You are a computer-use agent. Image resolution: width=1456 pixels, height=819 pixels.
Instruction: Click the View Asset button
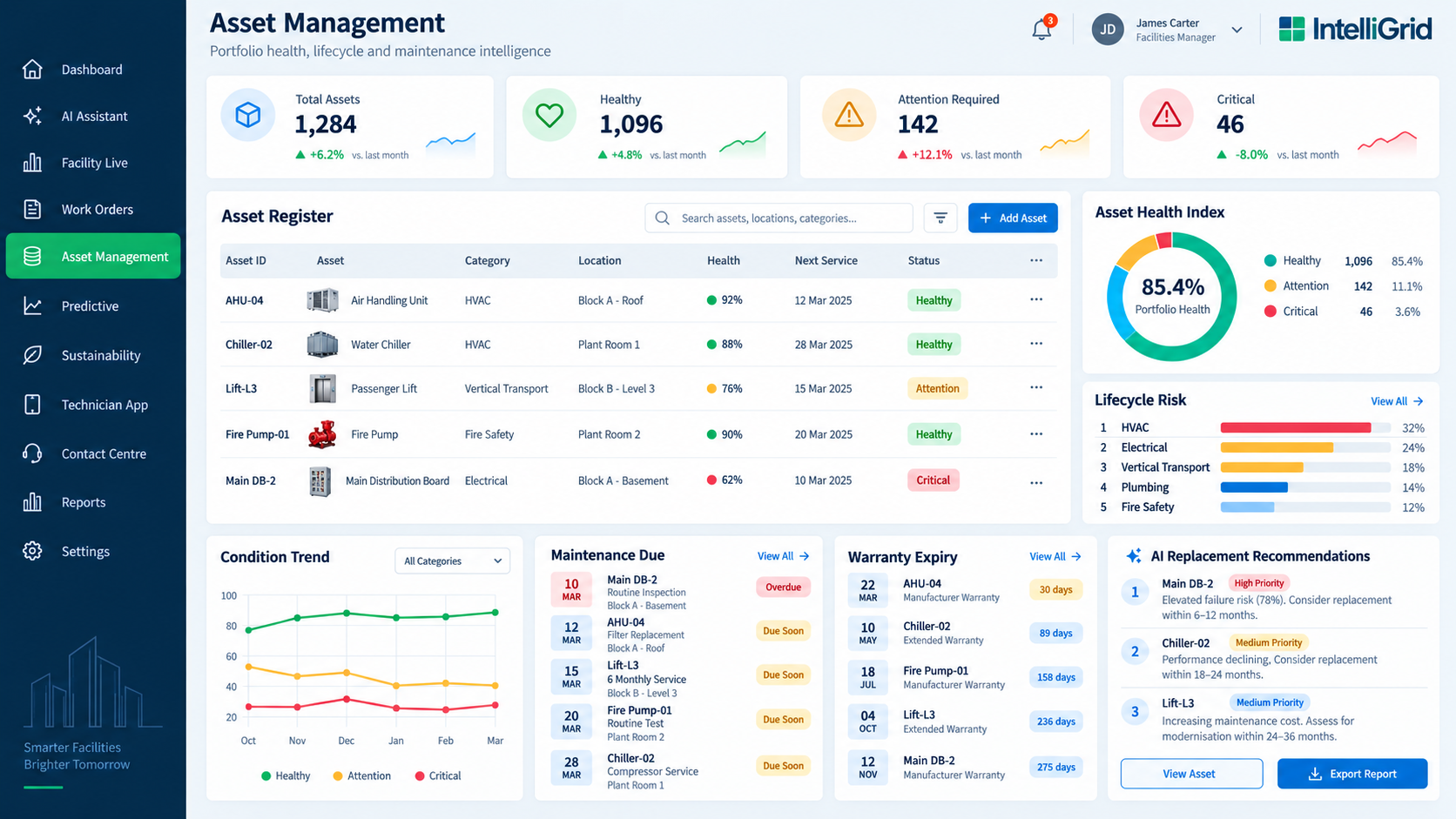coord(1191,774)
